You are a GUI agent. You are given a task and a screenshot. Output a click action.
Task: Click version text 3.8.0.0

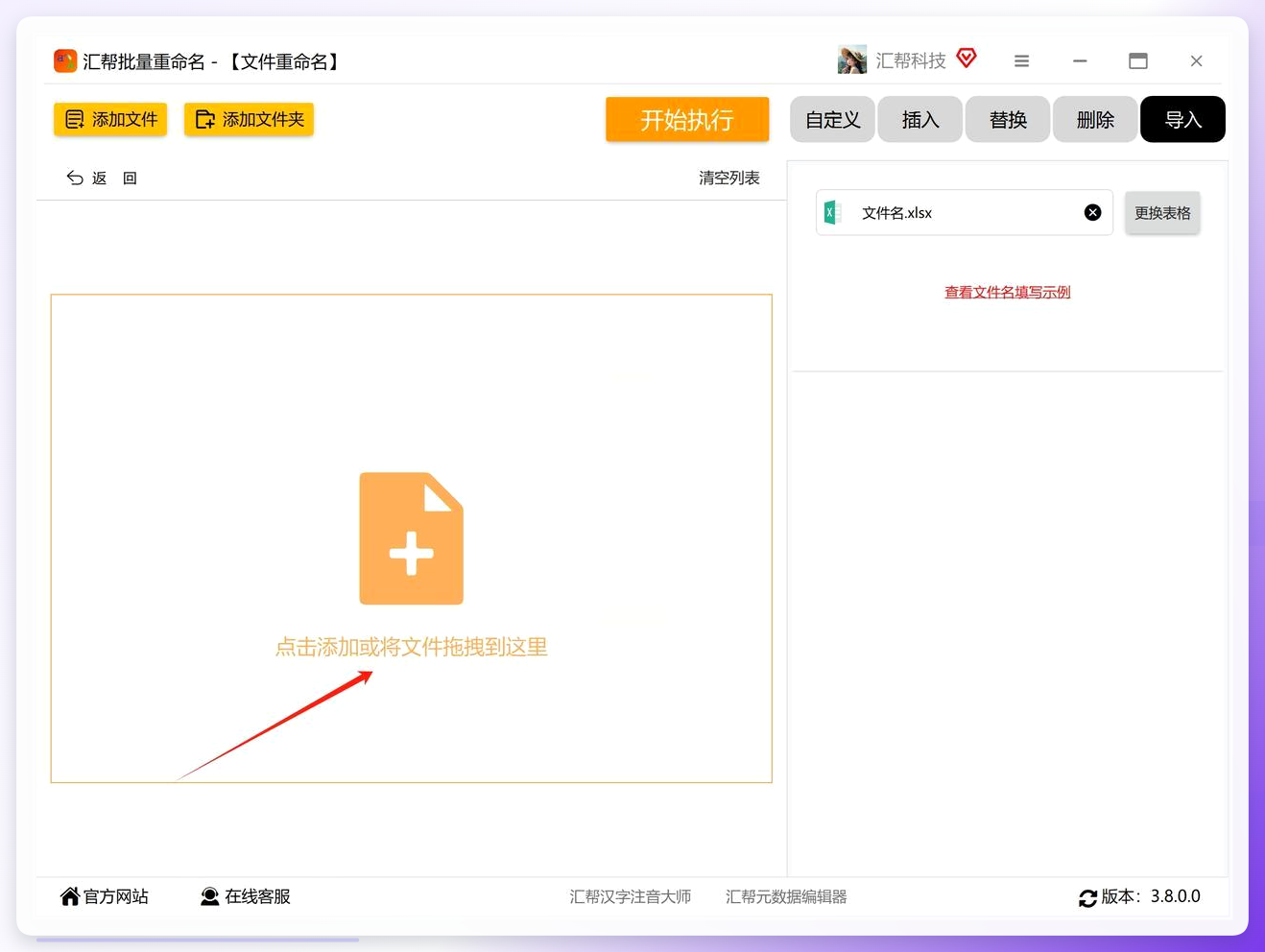(1176, 896)
